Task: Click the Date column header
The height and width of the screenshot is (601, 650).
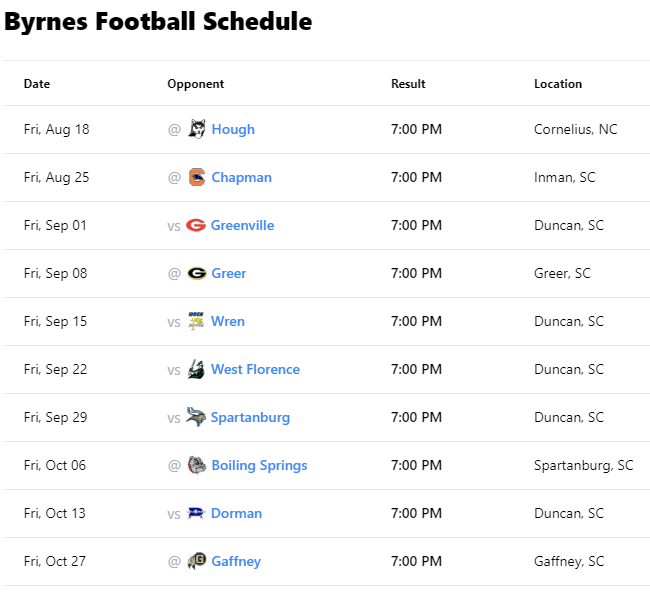Action: pos(37,84)
